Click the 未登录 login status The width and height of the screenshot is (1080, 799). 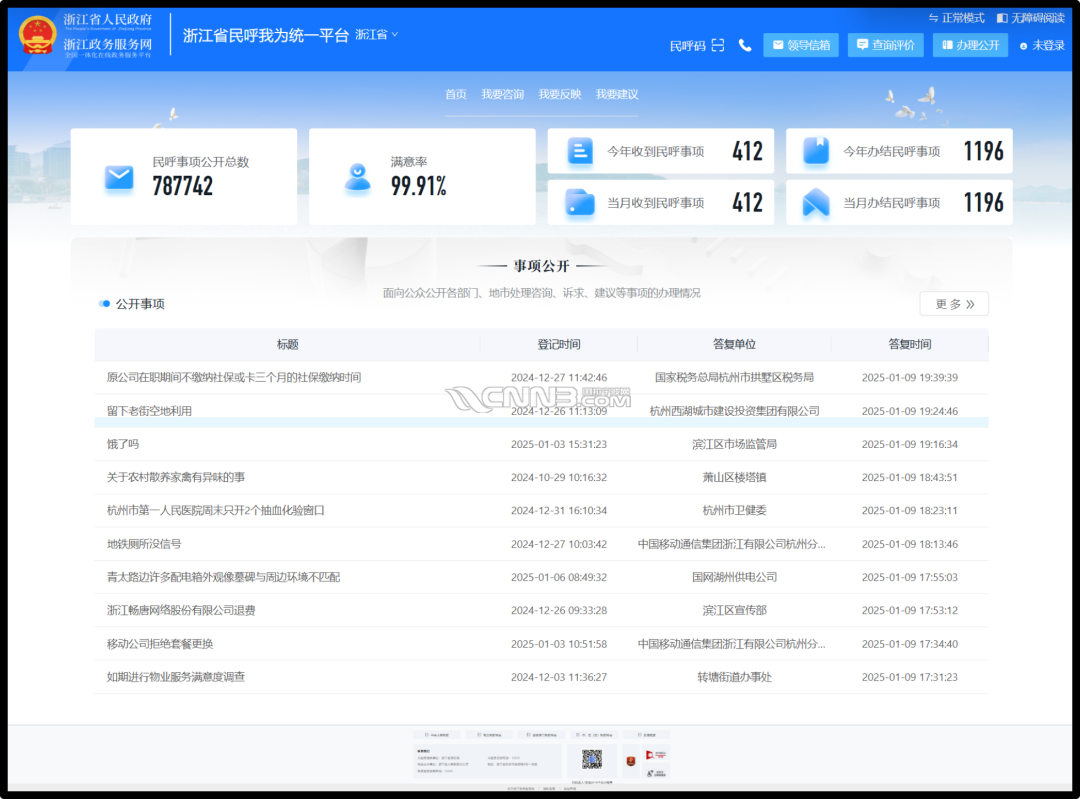coord(1042,46)
